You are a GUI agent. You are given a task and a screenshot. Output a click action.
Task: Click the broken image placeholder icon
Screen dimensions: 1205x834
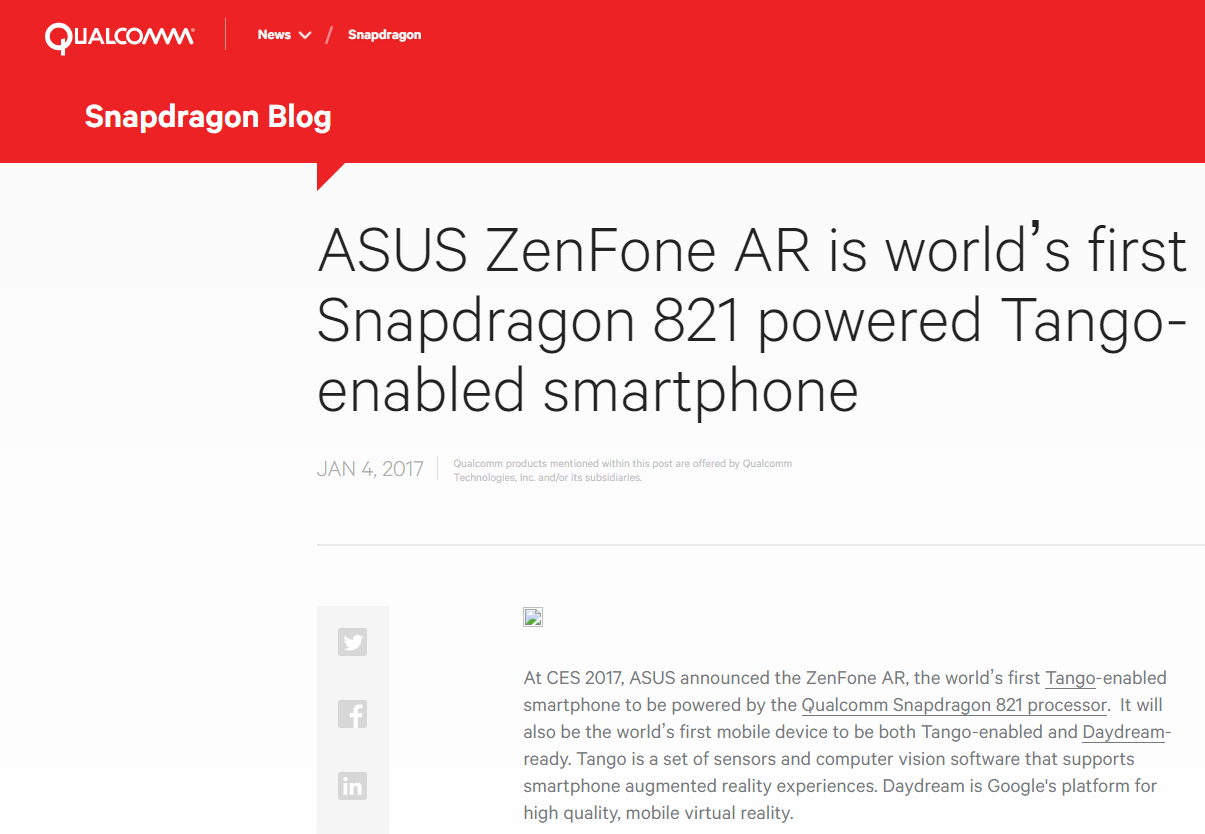point(533,617)
